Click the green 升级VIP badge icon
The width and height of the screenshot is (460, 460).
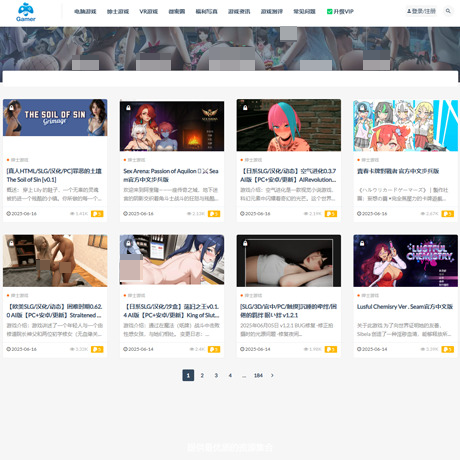click(329, 12)
